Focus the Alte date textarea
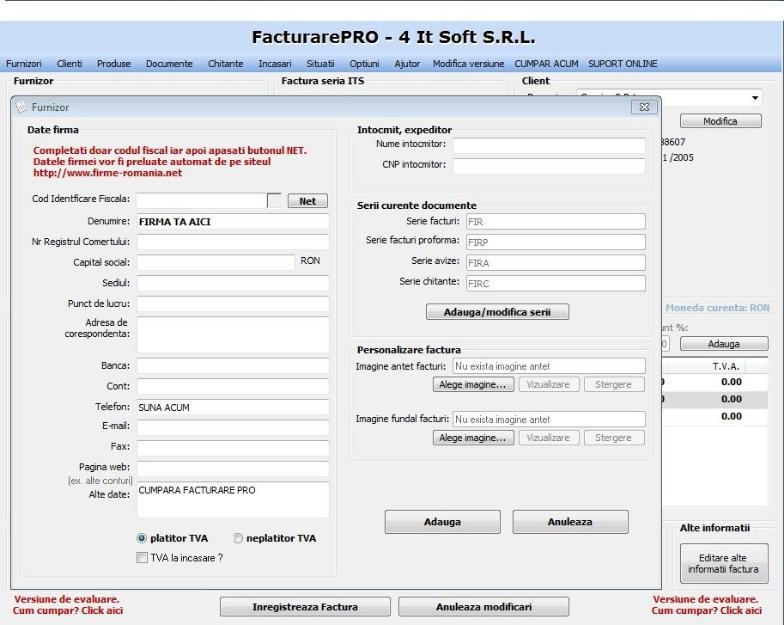 [232, 500]
